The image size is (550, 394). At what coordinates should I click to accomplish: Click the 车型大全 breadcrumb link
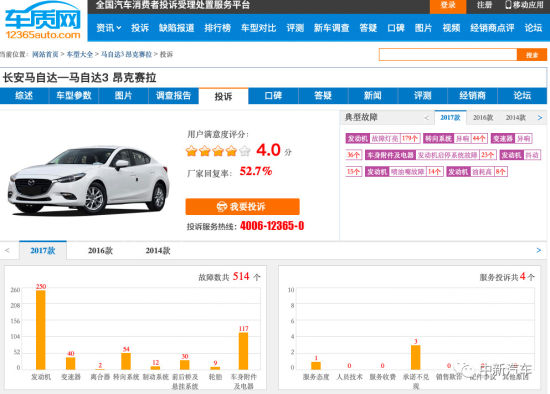80,54
